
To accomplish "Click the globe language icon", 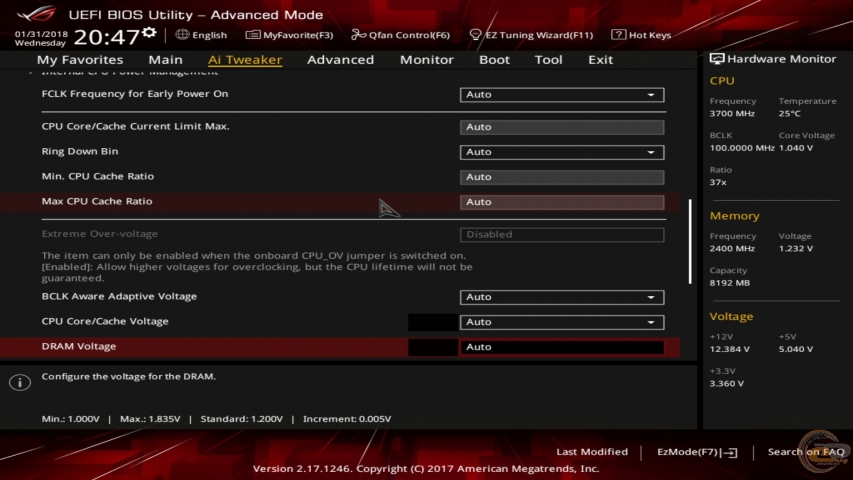I will [182, 34].
